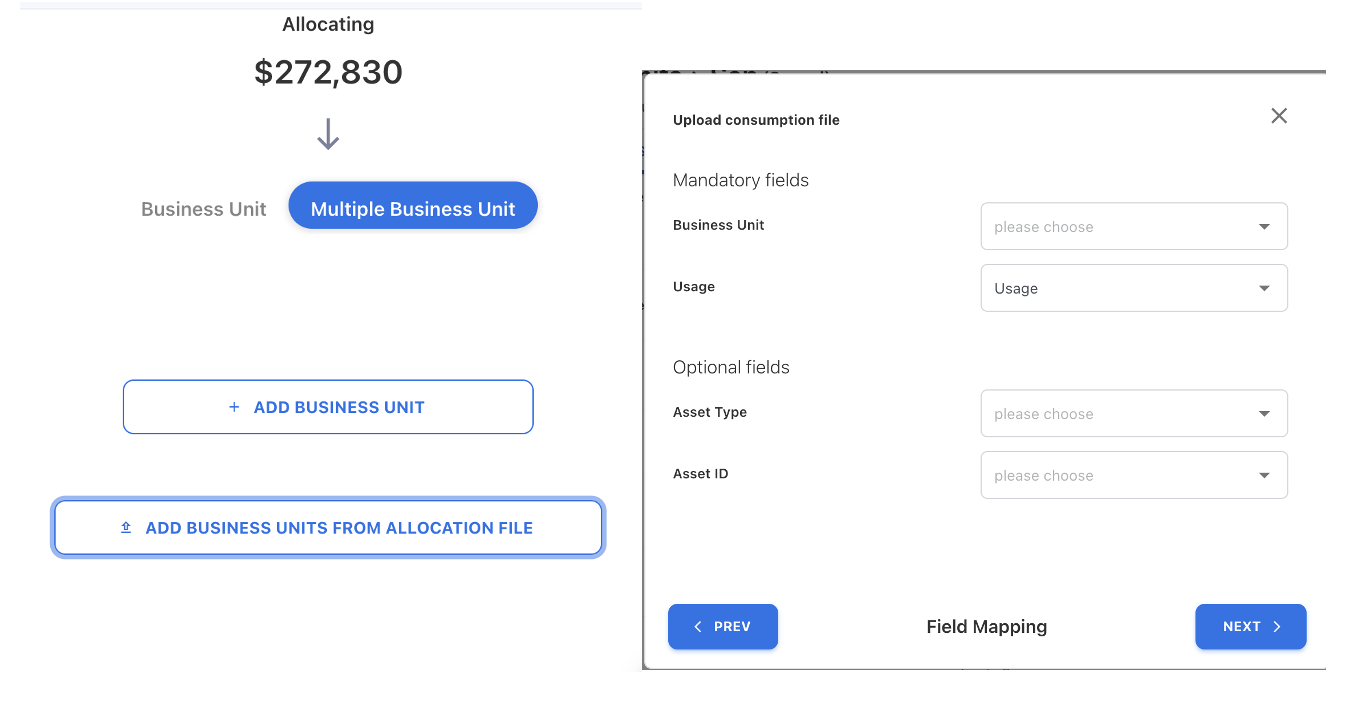Click the caret arrow in the Usage field
Viewport: 1362px width, 706px height.
pyautogui.click(x=1264, y=289)
